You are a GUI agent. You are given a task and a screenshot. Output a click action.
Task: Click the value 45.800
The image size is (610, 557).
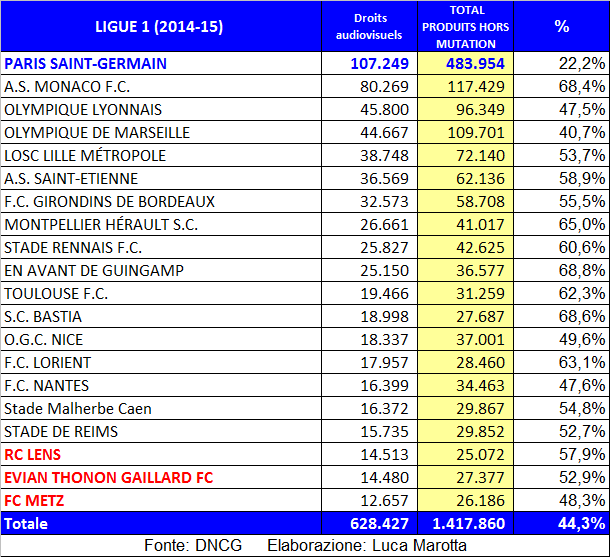point(384,109)
